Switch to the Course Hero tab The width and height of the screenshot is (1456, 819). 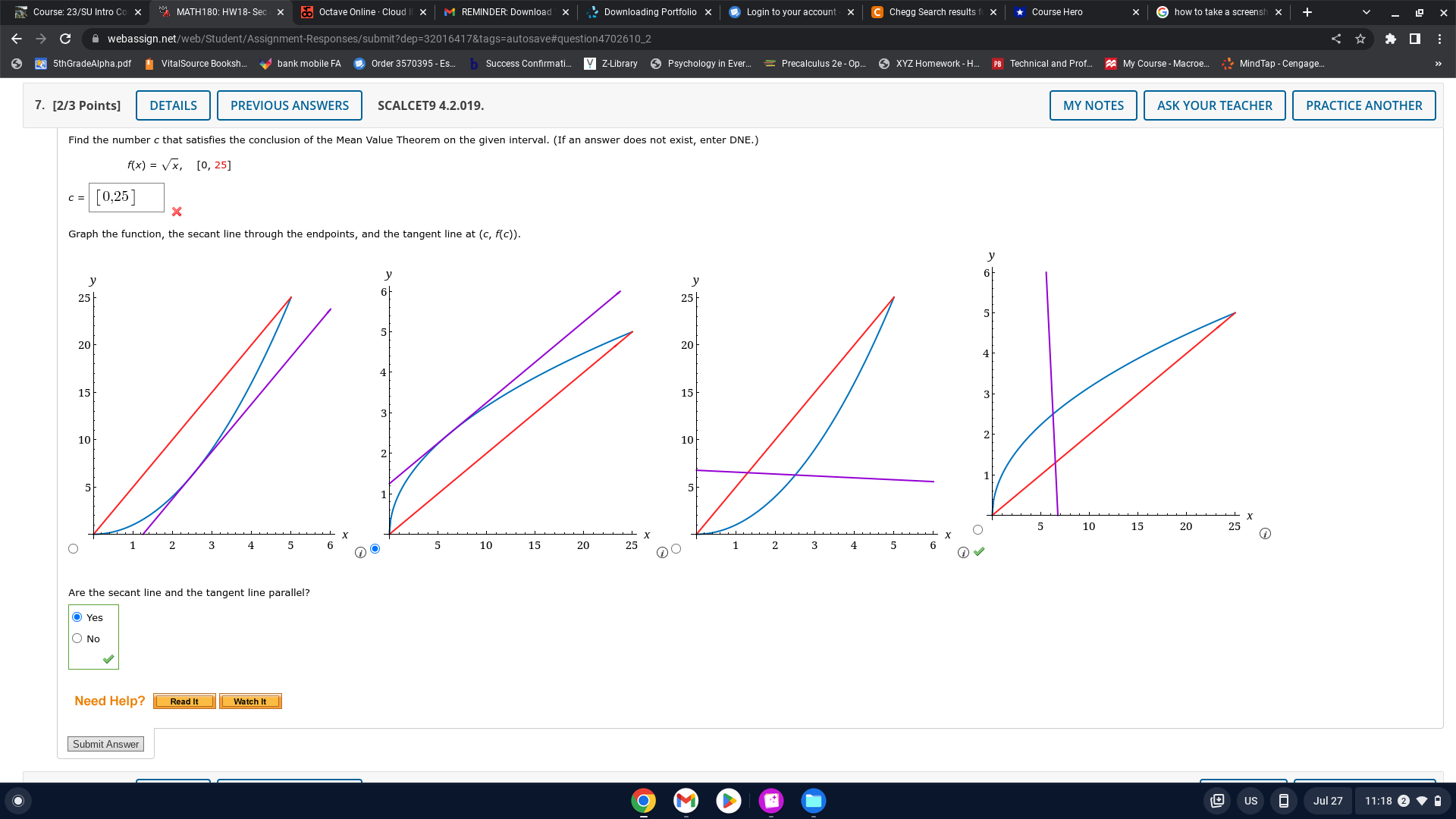point(1056,12)
